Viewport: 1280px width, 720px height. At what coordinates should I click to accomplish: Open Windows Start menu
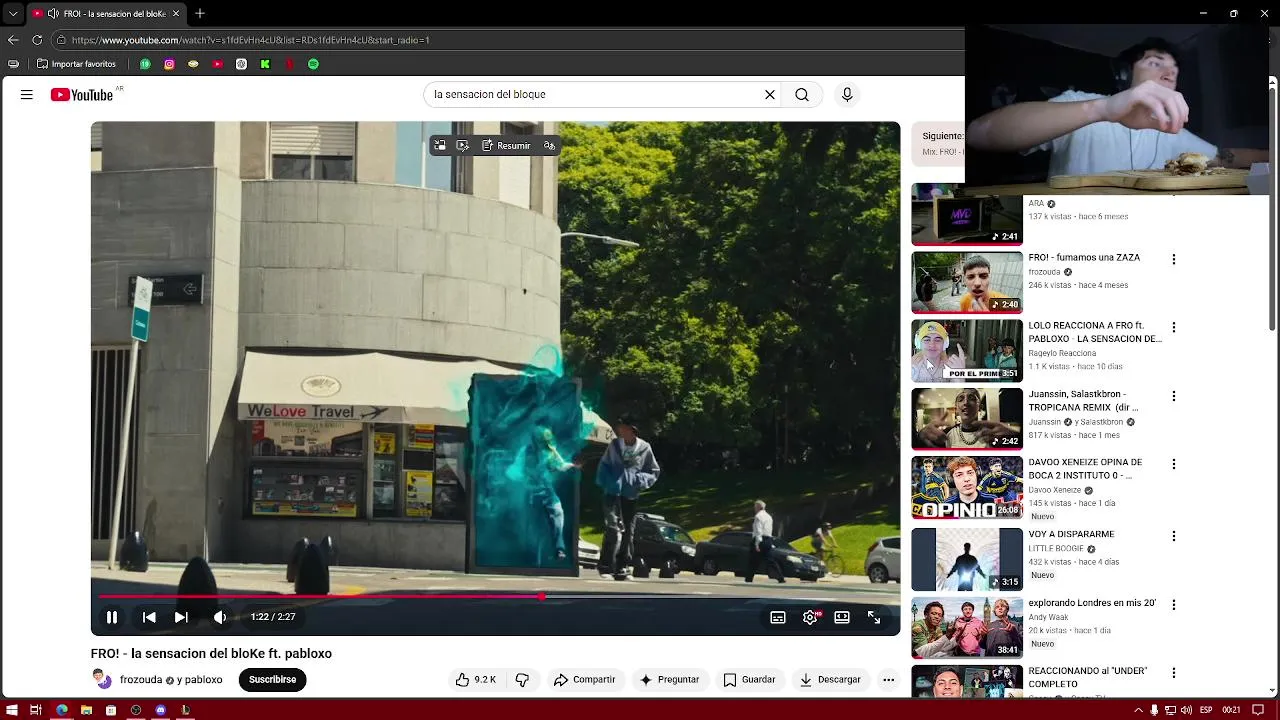point(11,710)
